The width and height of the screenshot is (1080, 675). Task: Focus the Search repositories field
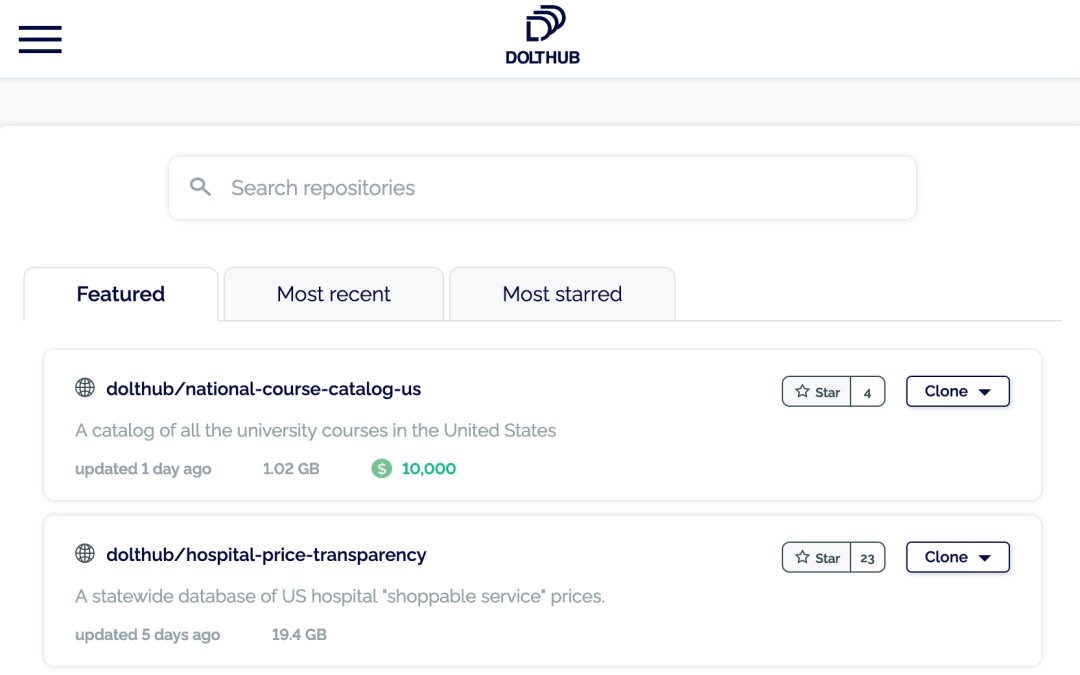pos(560,188)
